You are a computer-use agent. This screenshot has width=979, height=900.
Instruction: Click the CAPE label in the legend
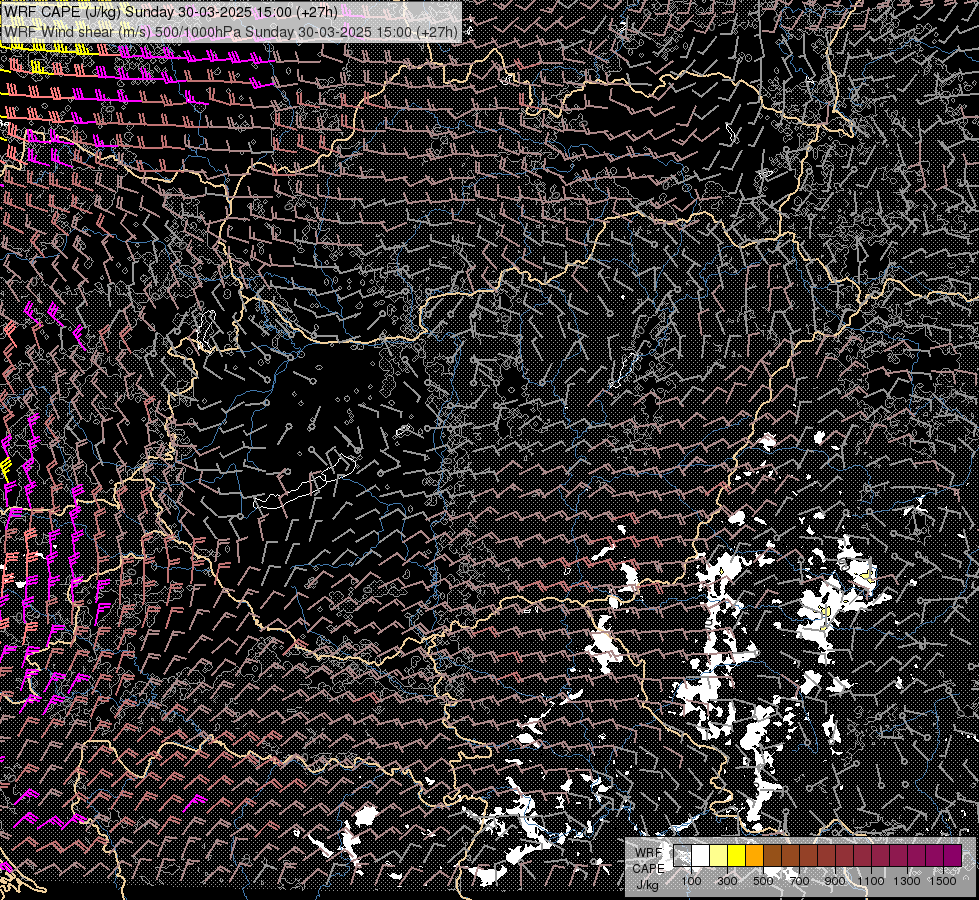click(649, 869)
